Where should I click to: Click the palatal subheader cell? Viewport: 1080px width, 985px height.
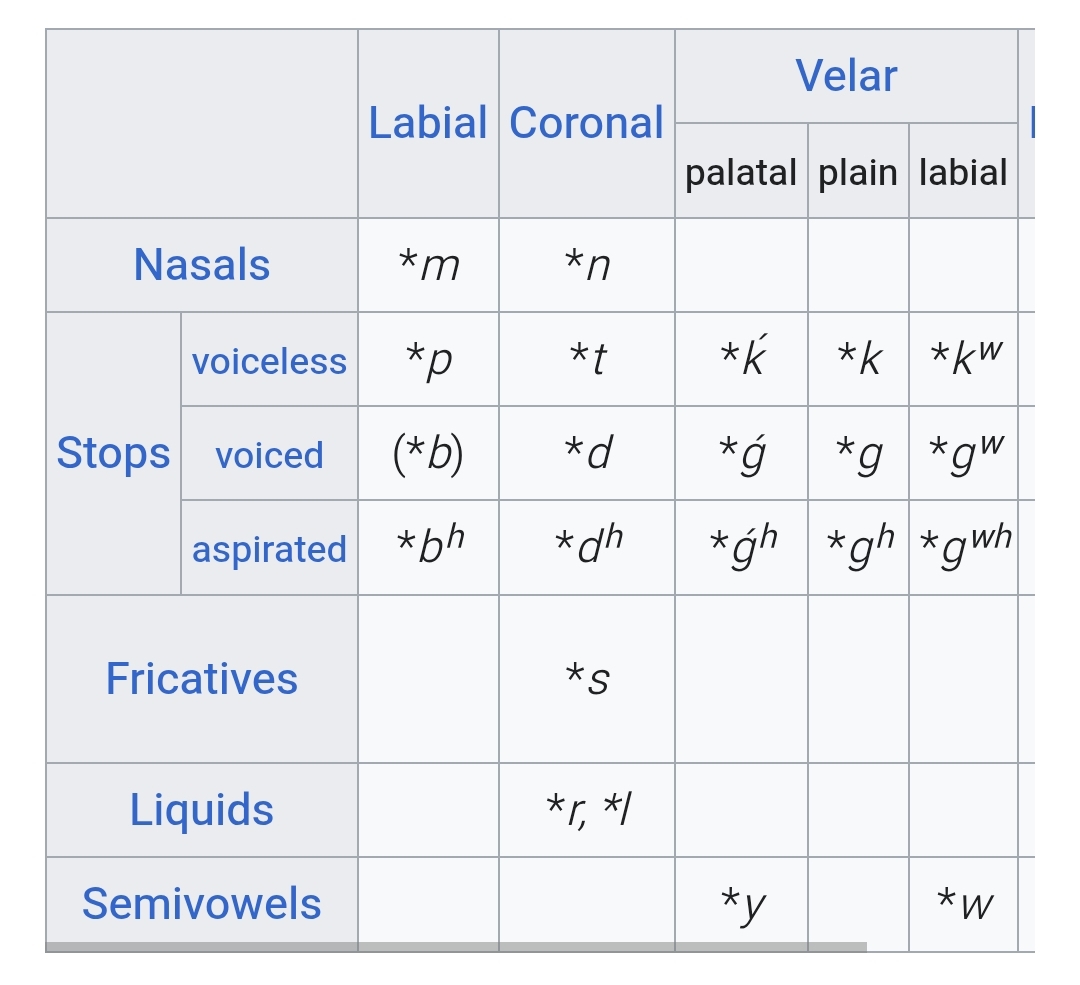tap(741, 172)
